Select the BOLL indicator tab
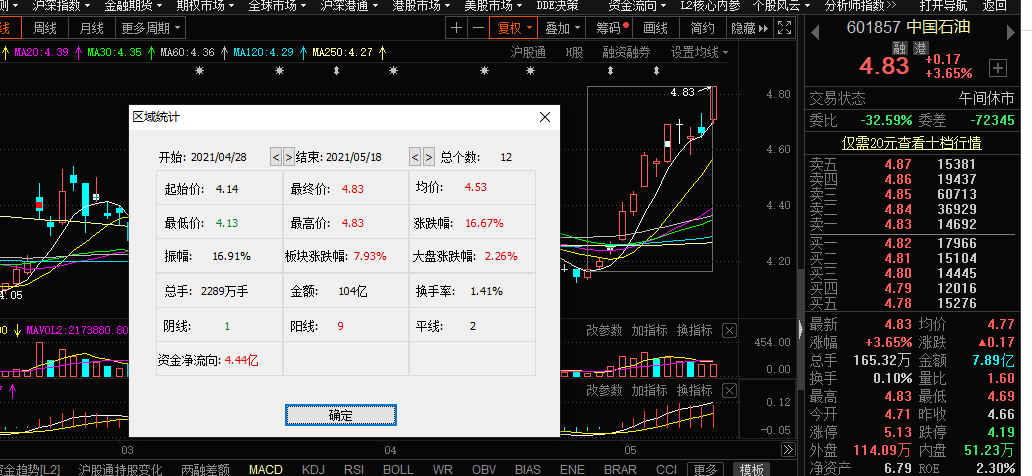The image size is (1032, 476). tap(398, 469)
